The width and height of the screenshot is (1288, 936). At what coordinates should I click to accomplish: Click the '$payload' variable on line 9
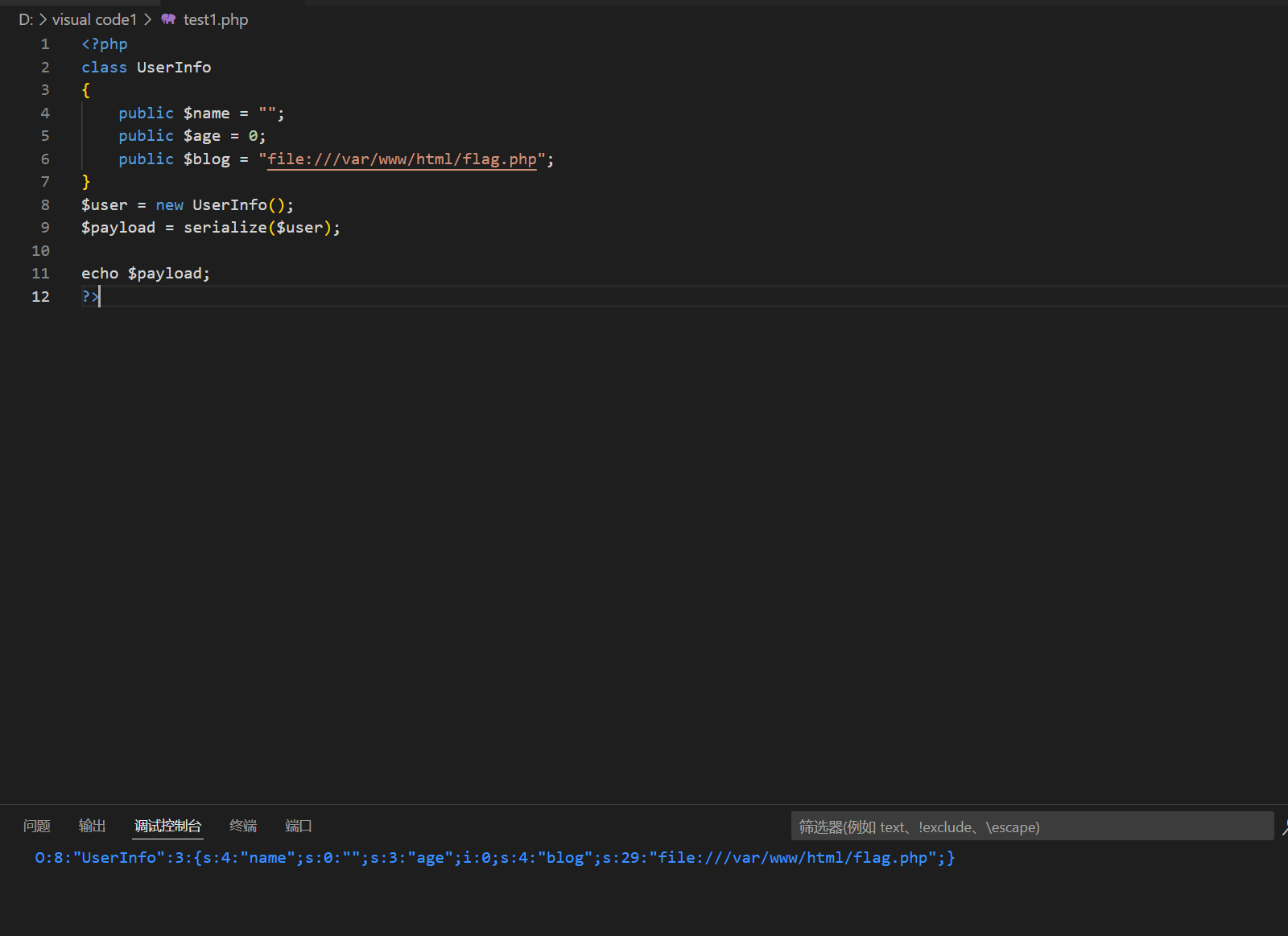(118, 228)
